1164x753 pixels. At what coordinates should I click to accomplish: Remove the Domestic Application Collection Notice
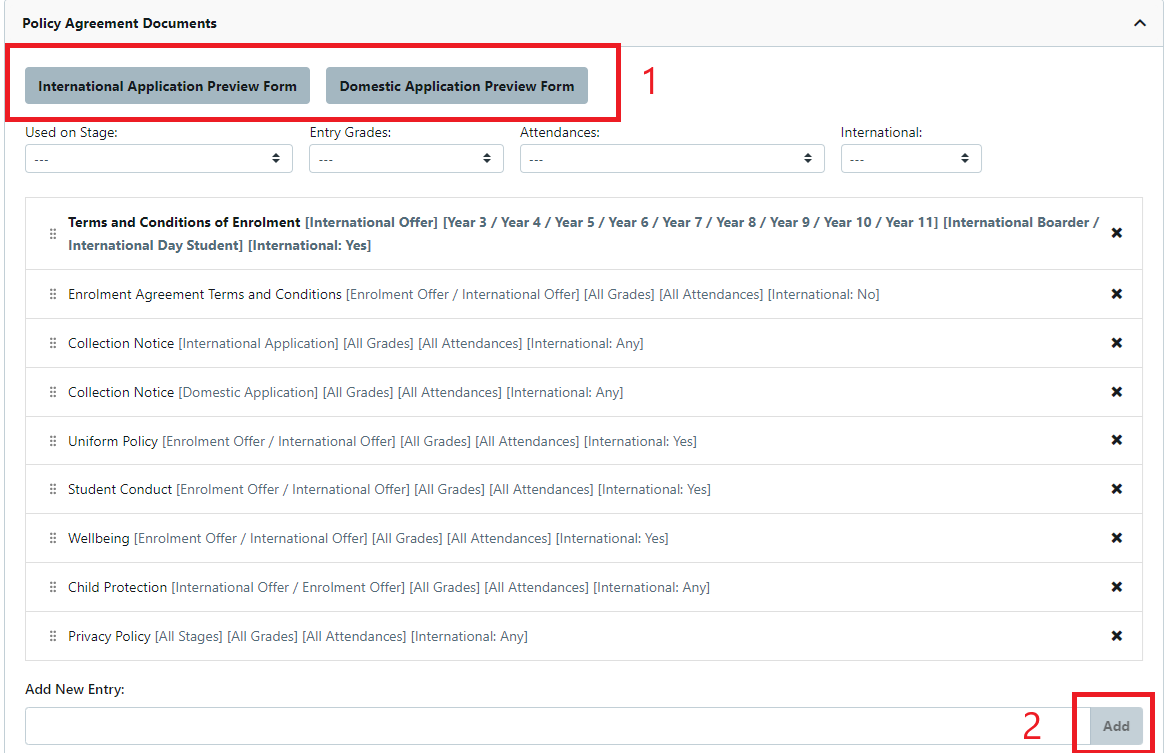1117,391
